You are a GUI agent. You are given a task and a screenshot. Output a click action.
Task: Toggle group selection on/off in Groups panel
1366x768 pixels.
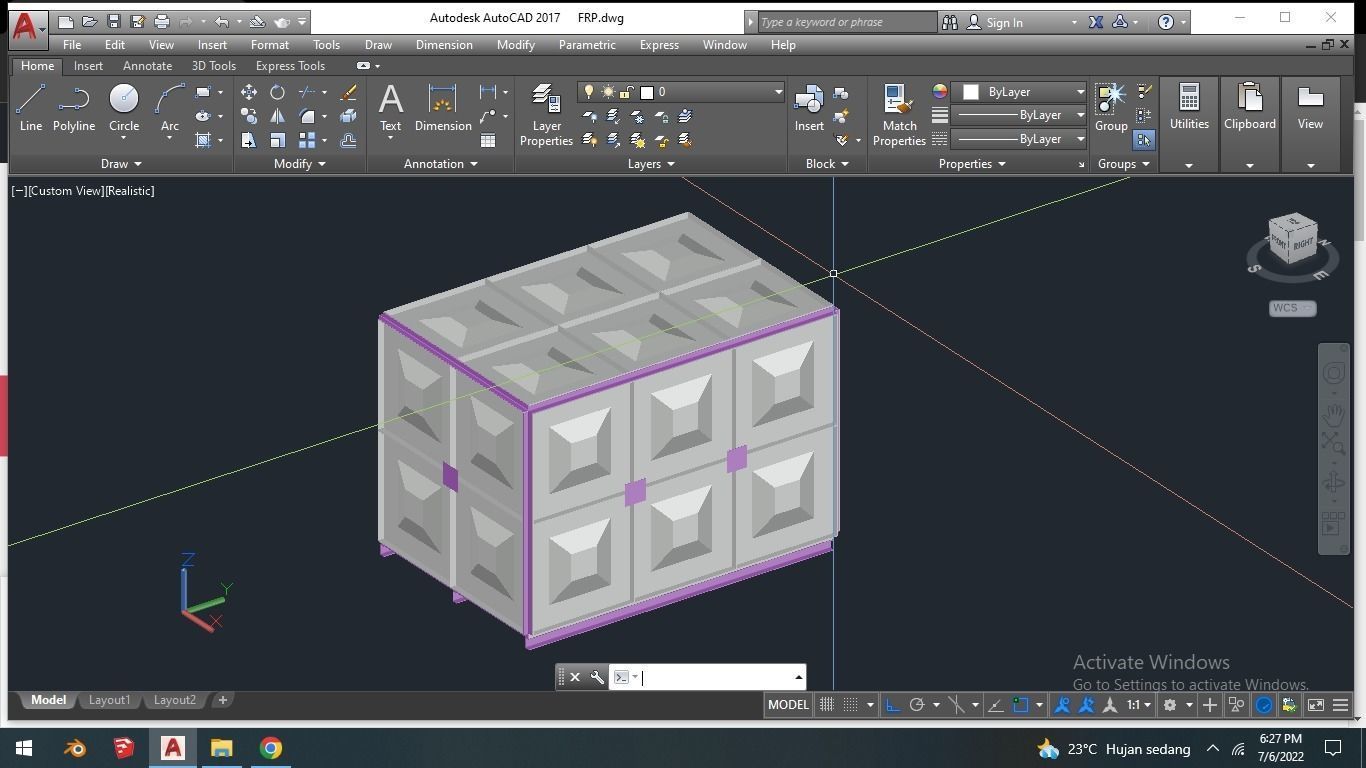point(1144,140)
